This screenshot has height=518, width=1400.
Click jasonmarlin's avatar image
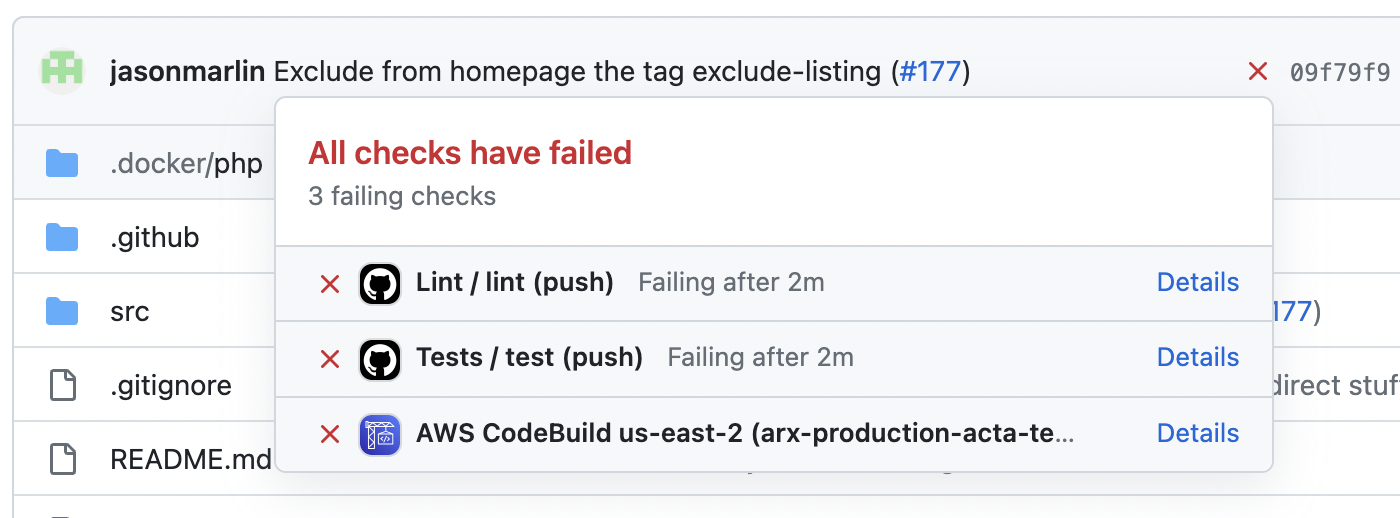tap(61, 71)
